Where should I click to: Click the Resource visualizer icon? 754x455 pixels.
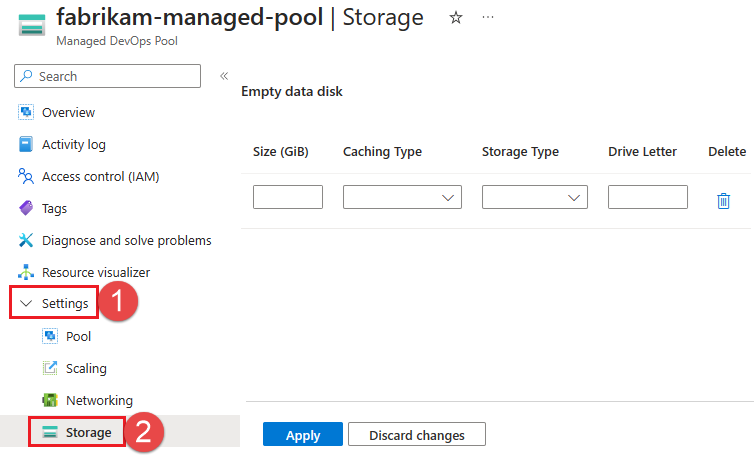click(x=27, y=272)
